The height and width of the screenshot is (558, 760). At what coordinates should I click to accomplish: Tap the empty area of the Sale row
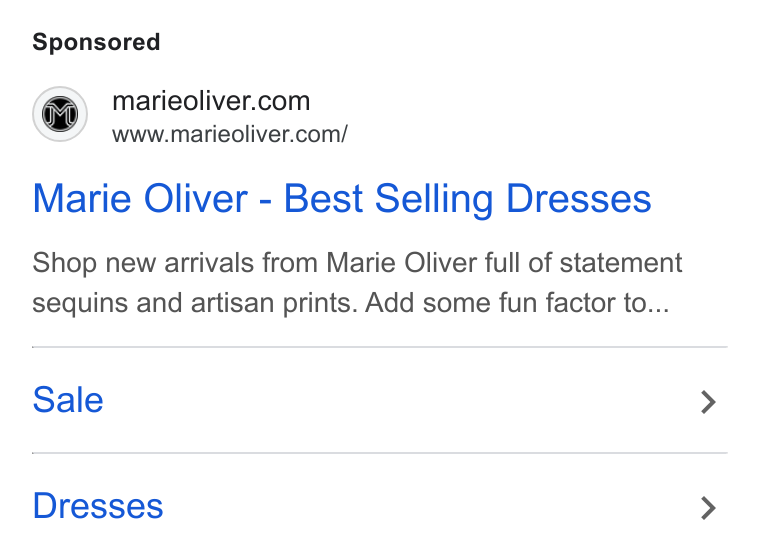click(402, 401)
